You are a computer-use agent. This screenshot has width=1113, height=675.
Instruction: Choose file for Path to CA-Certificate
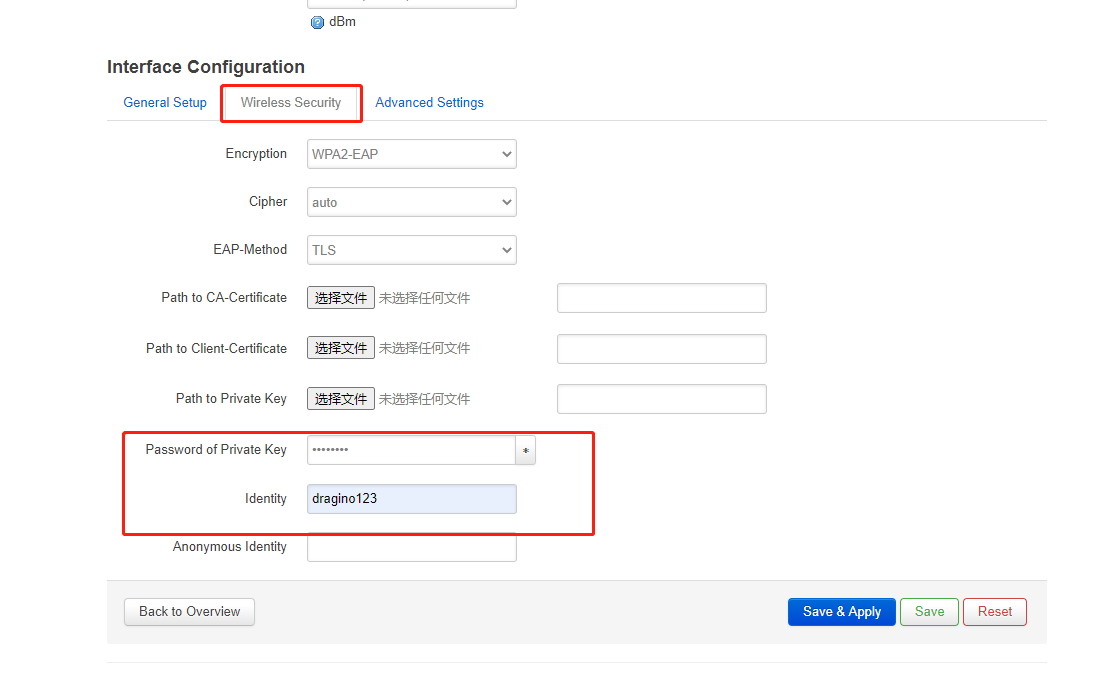[x=341, y=298]
